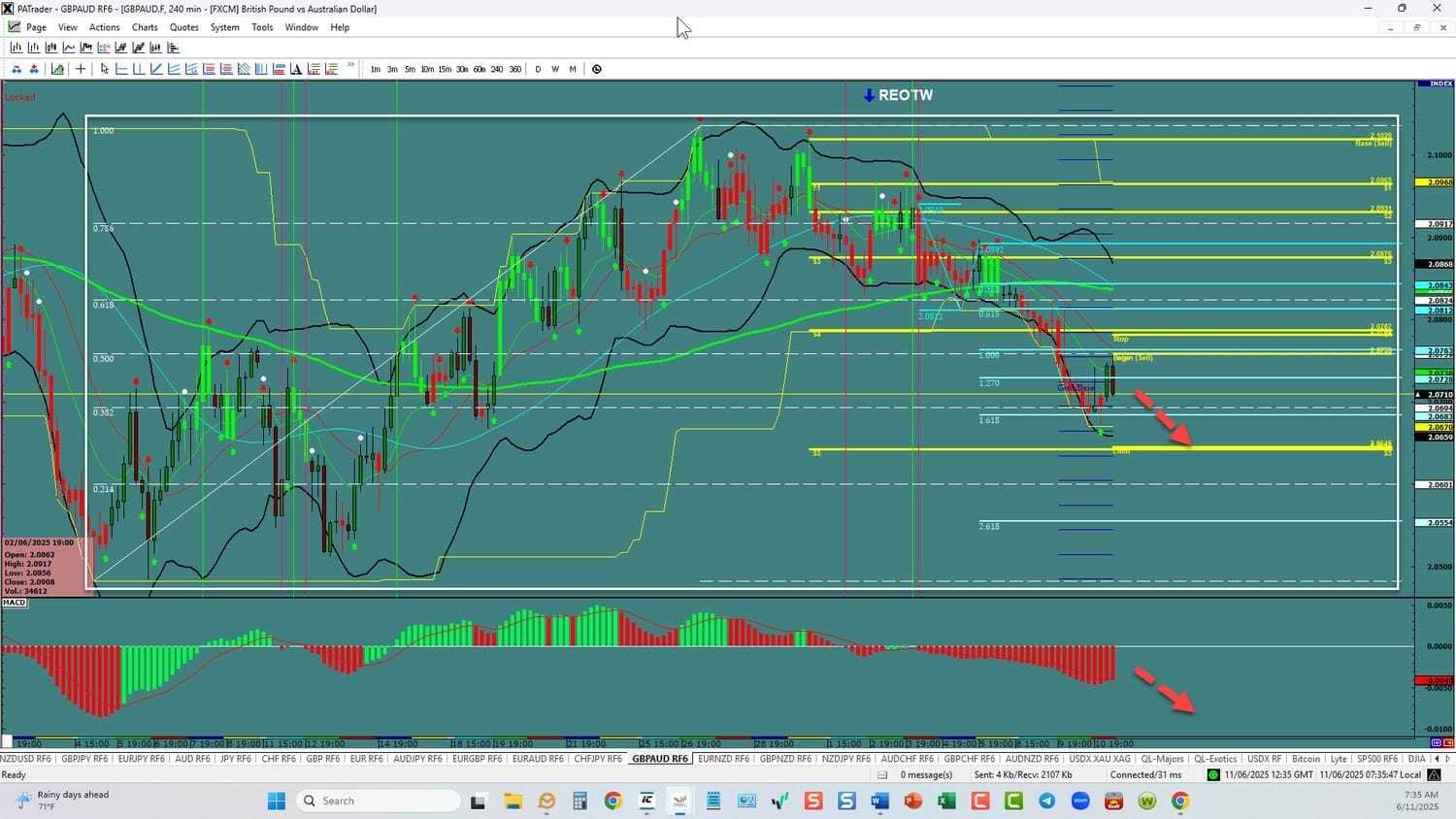The height and width of the screenshot is (819, 1456).
Task: Switch to the weekly W timeframe
Action: click(555, 69)
